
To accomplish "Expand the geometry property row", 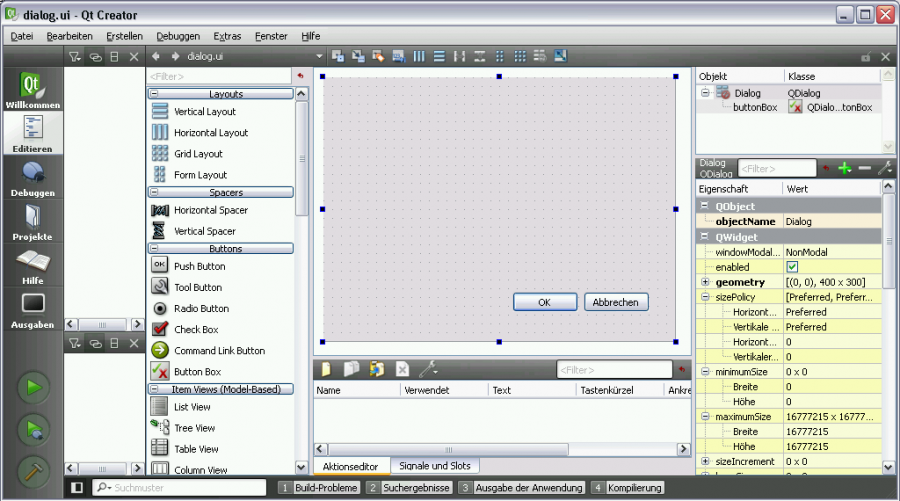I will pos(706,282).
